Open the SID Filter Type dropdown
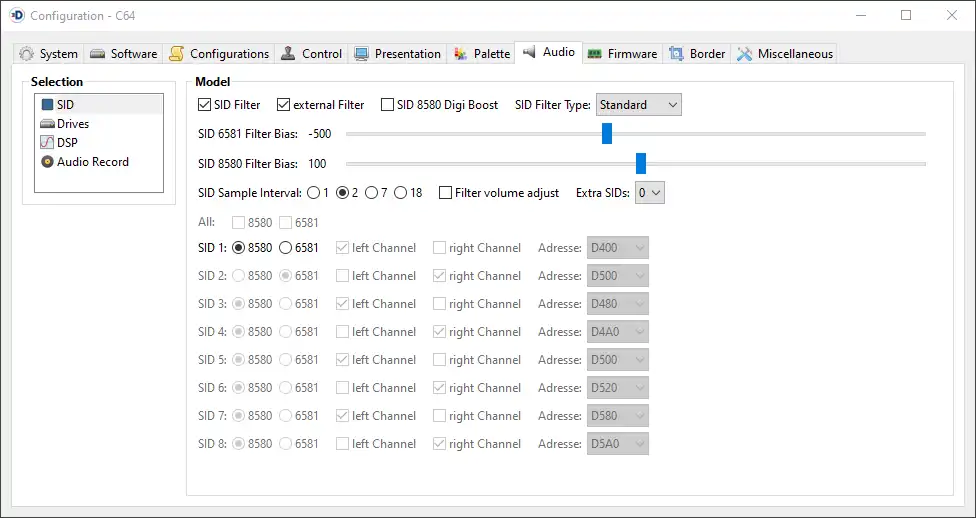The image size is (976, 518). pyautogui.click(x=639, y=105)
